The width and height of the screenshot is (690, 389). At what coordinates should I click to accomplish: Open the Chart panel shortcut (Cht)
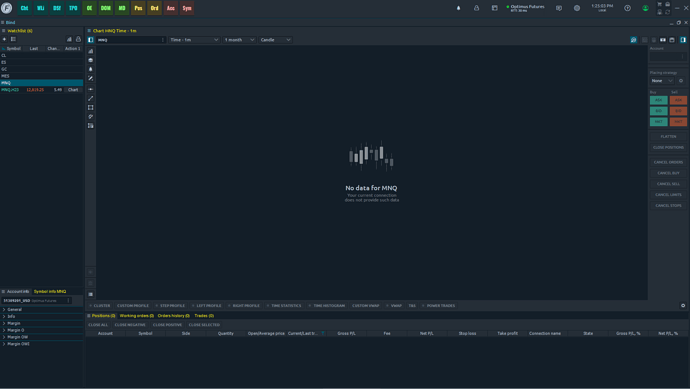[25, 8]
